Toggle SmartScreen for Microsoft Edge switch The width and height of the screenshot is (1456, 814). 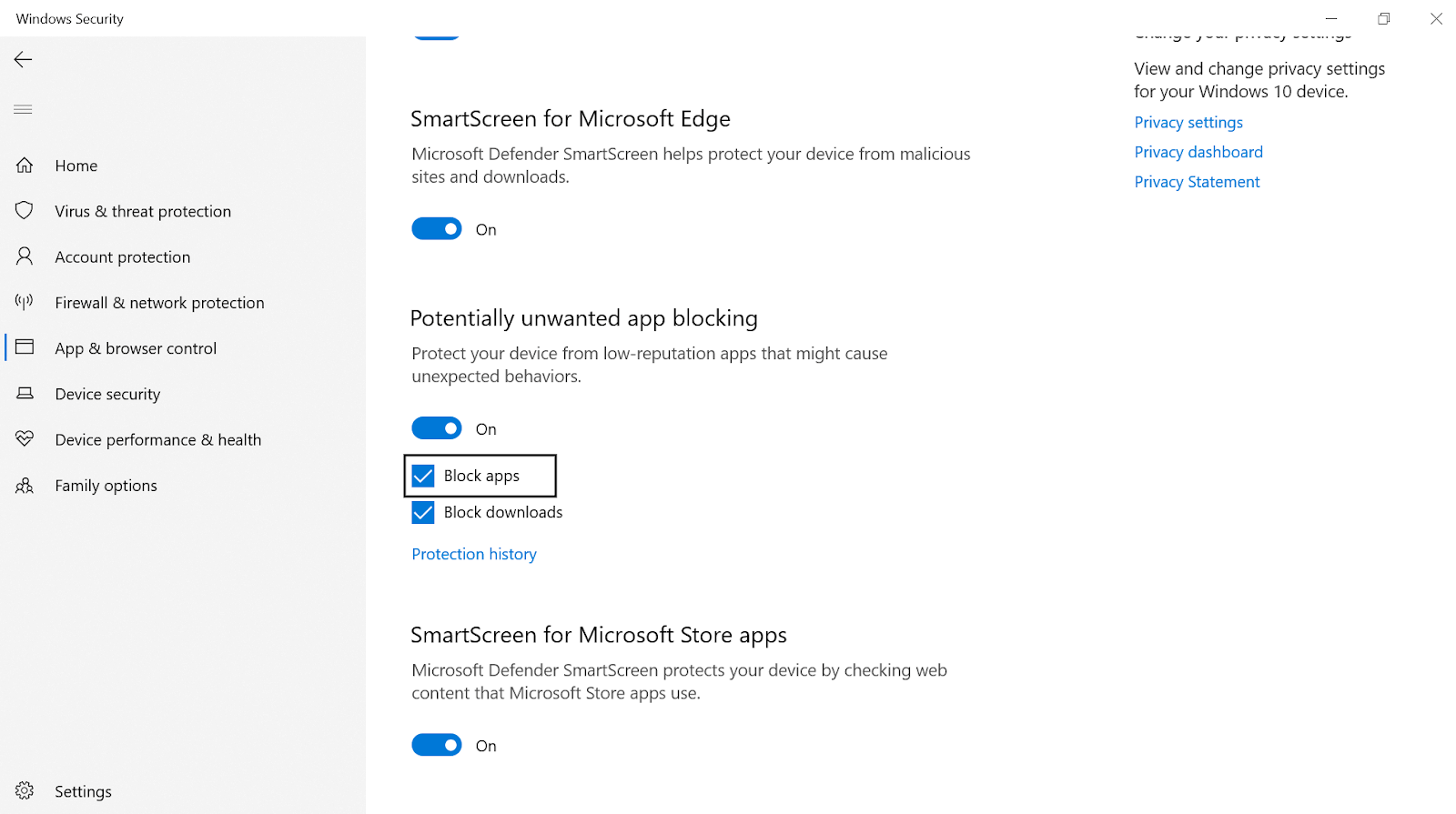(437, 229)
